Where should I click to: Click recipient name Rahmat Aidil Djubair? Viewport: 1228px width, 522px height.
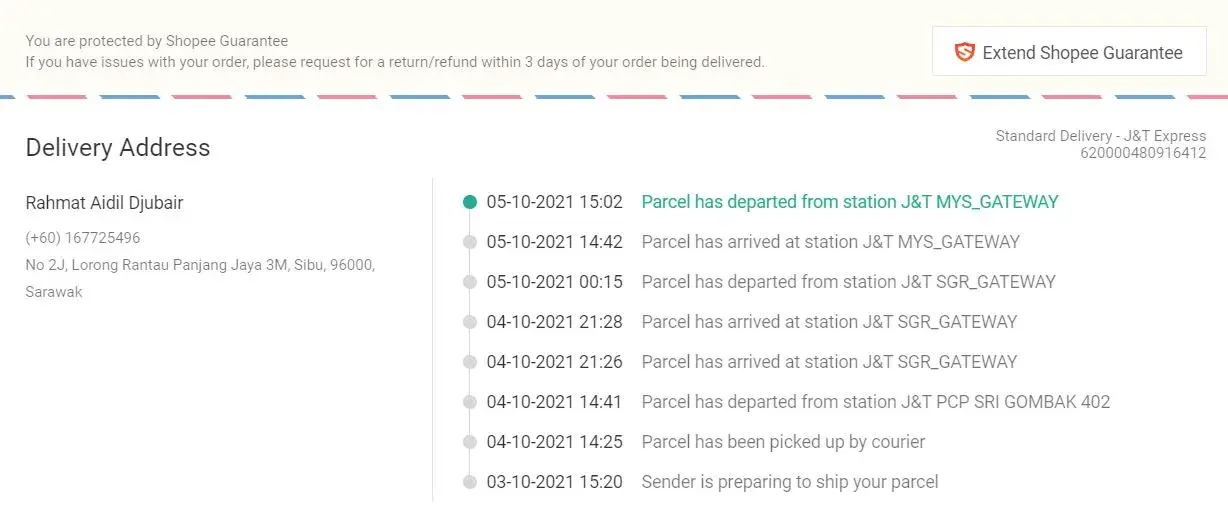pyautogui.click(x=104, y=203)
